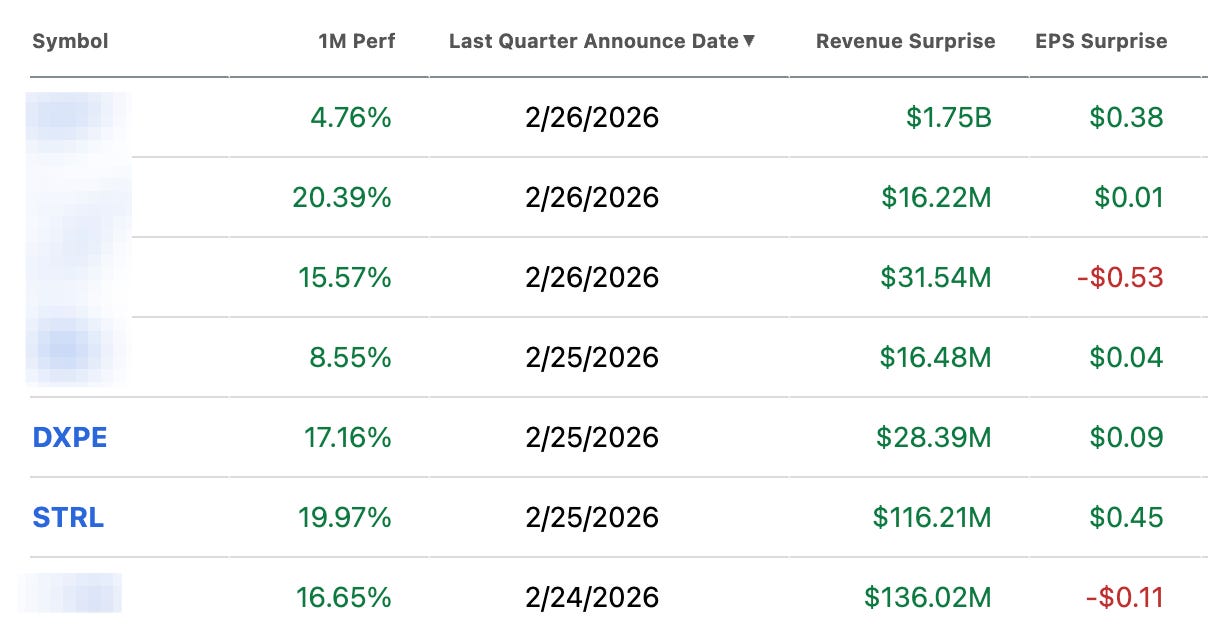Viewport: 1208px width, 624px height.
Task: Sort the table by EPS Surprise
Action: tap(1100, 41)
